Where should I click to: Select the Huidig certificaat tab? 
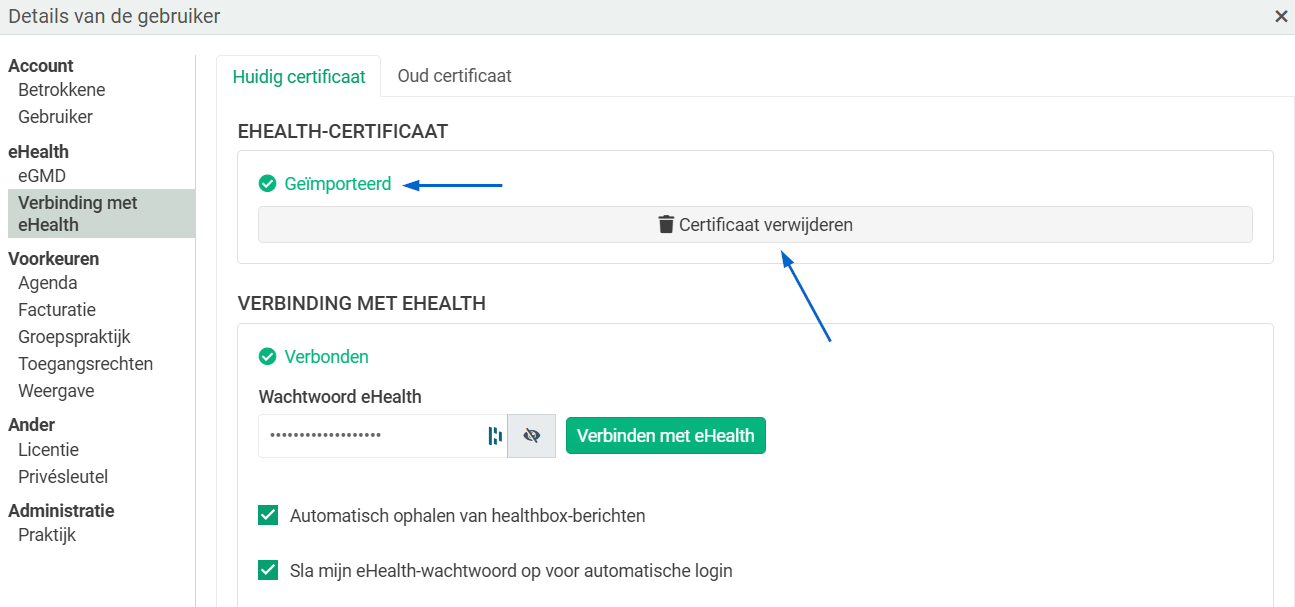299,76
